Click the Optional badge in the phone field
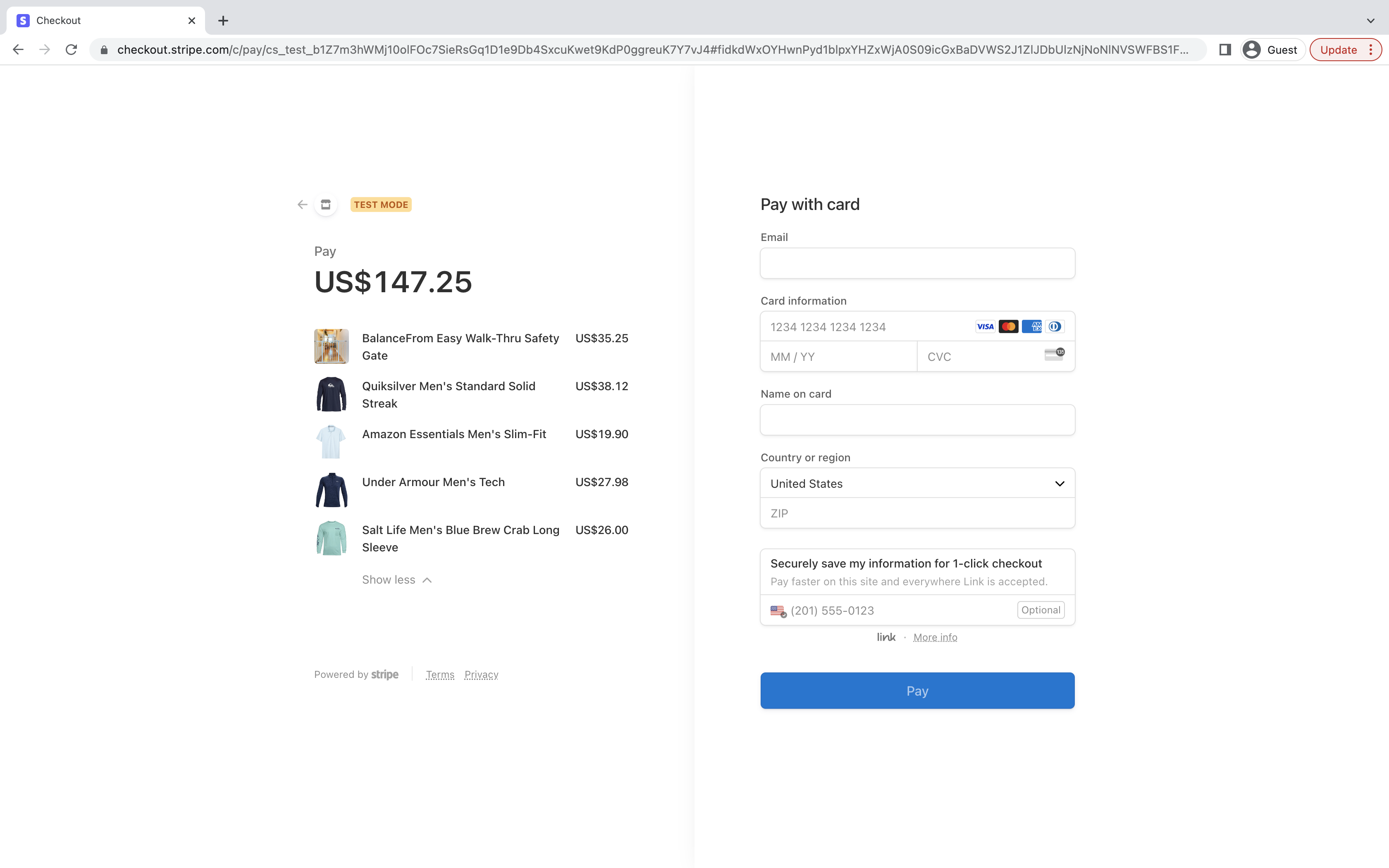This screenshot has width=1389, height=868. pos(1041,610)
